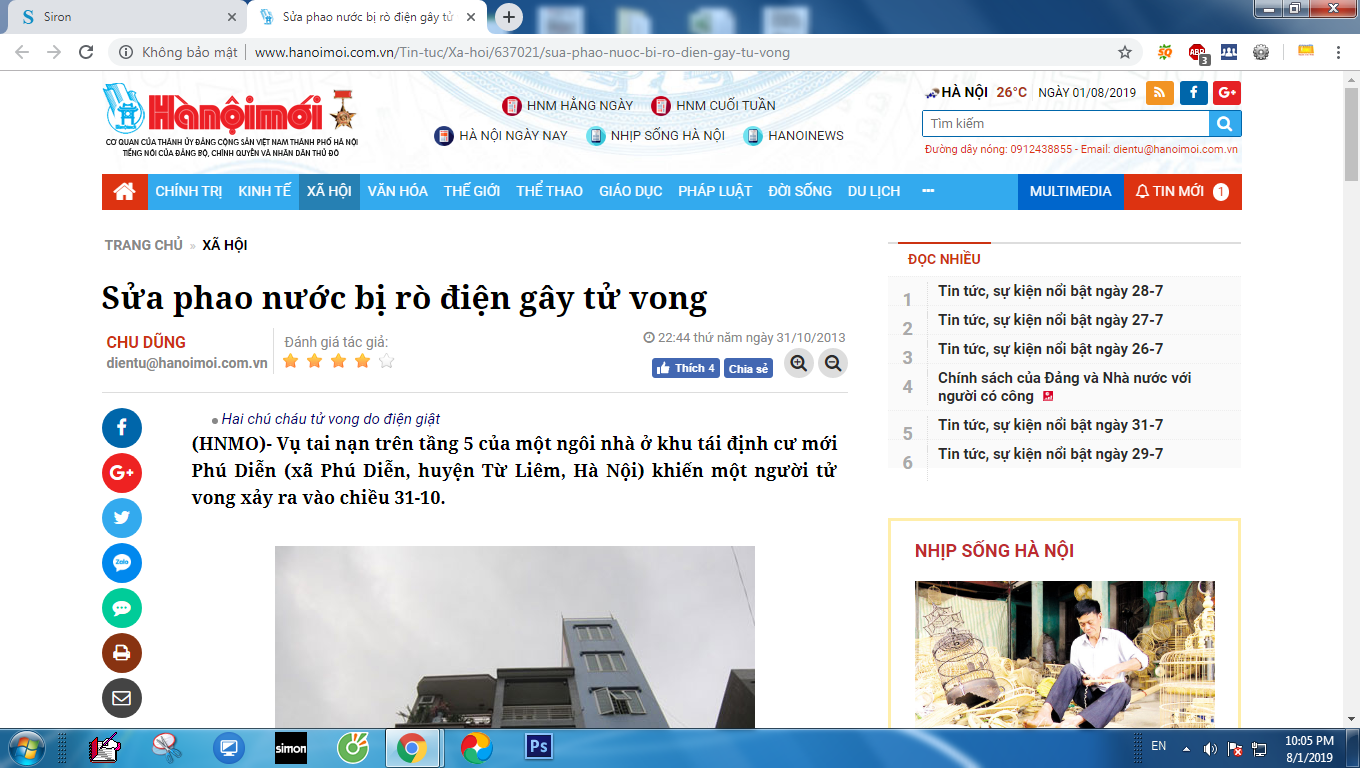
Task: Open the ĐỜI SỐNG menu section
Action: pyautogui.click(x=800, y=191)
